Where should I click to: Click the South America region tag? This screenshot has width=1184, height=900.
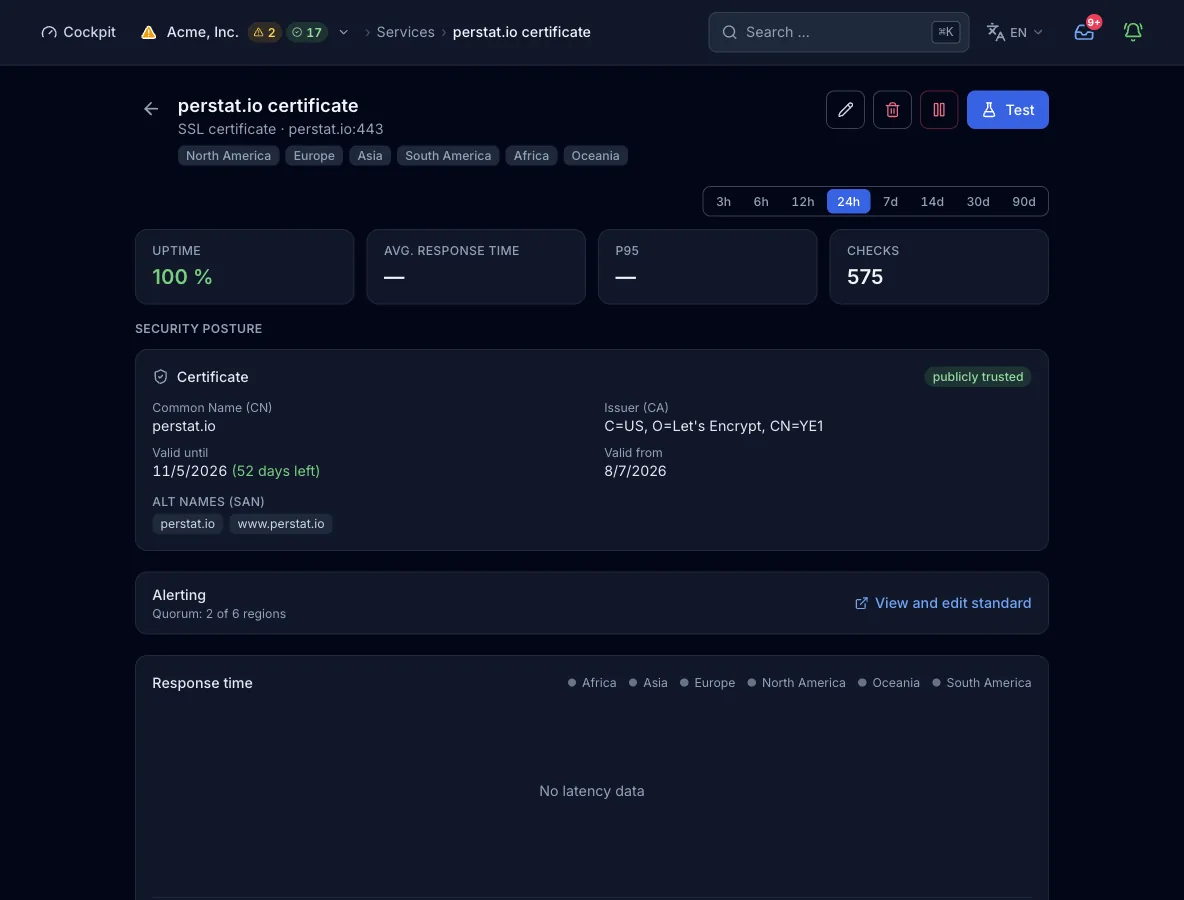448,156
